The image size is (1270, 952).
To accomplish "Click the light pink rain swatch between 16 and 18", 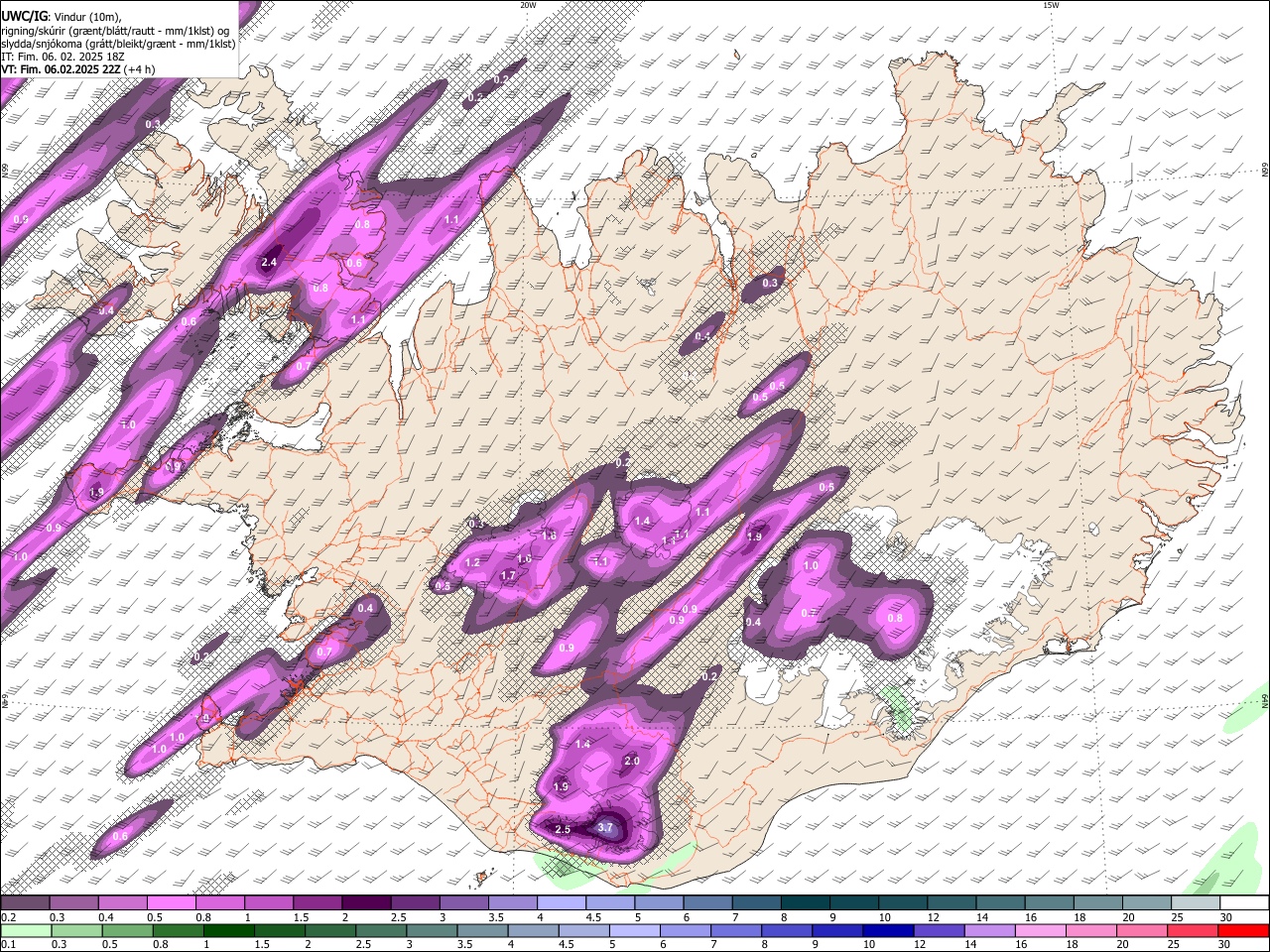I will click(x=1042, y=930).
